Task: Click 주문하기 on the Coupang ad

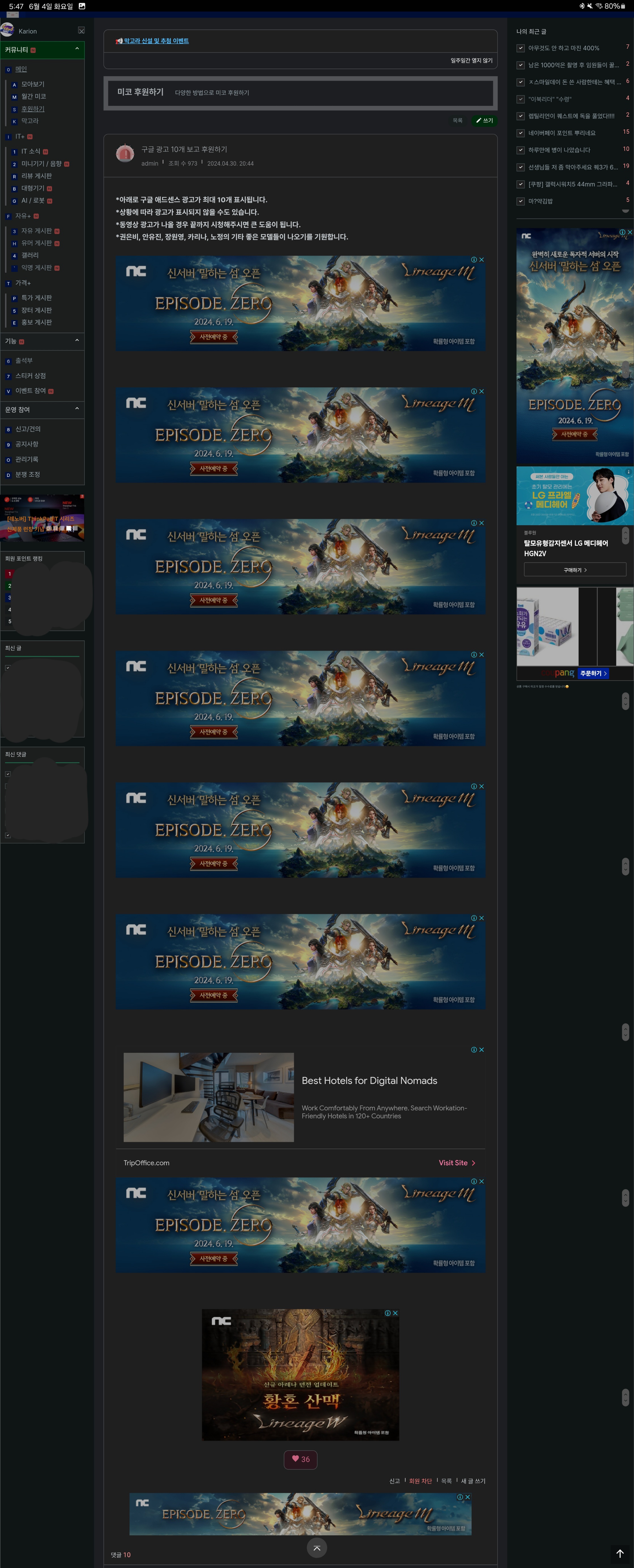Action: pos(593,673)
